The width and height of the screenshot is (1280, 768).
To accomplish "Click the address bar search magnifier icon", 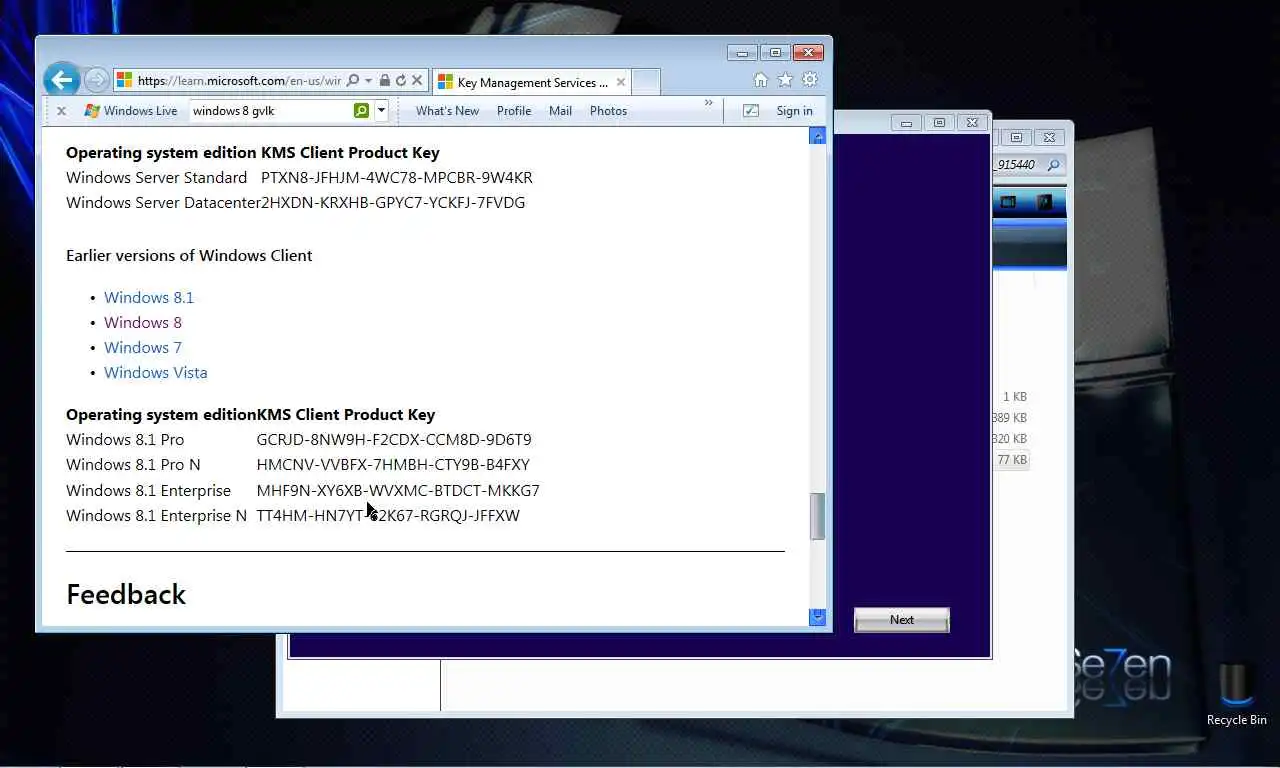I will point(352,81).
